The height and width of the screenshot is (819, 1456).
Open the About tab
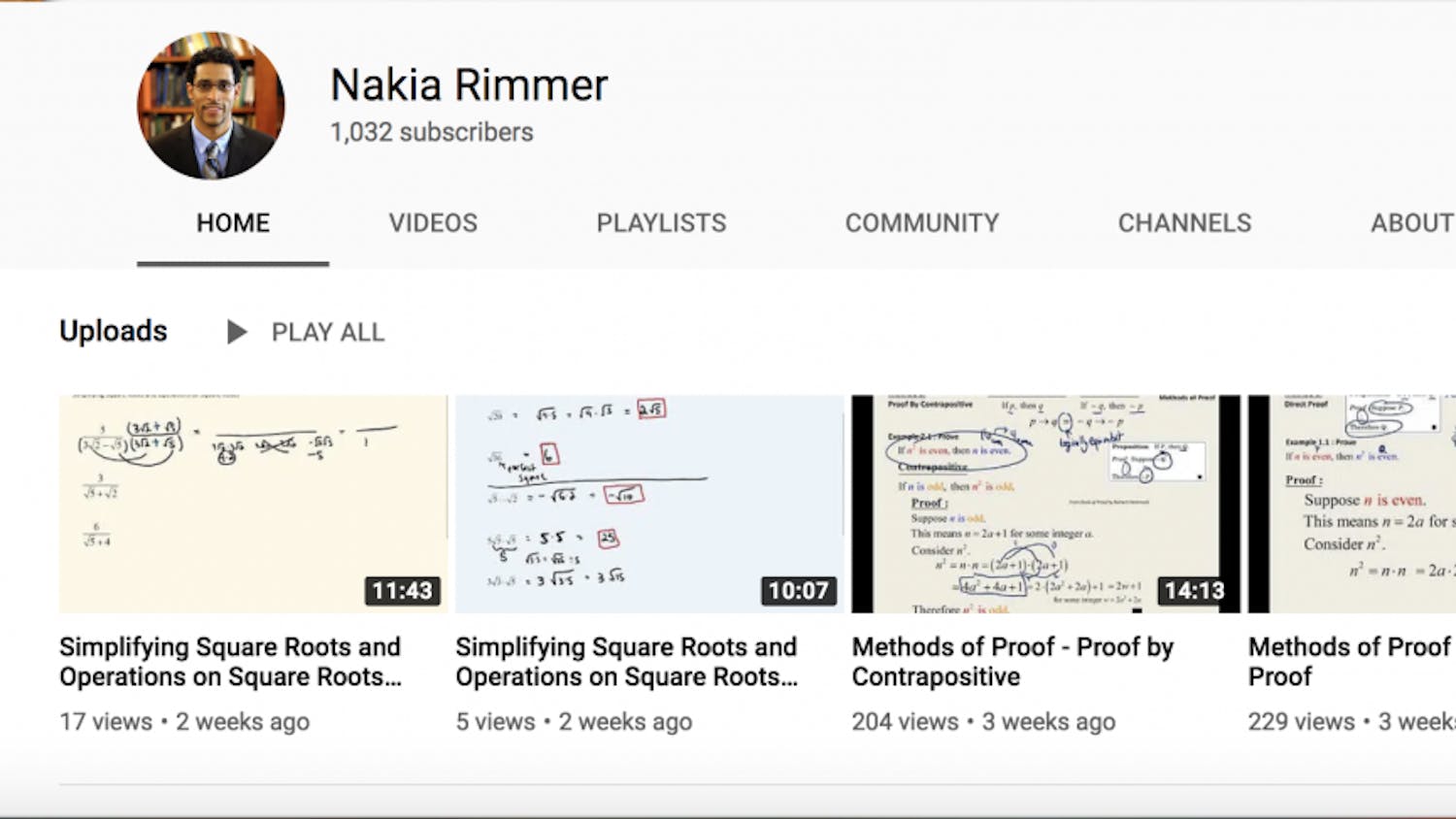pyautogui.click(x=1411, y=223)
